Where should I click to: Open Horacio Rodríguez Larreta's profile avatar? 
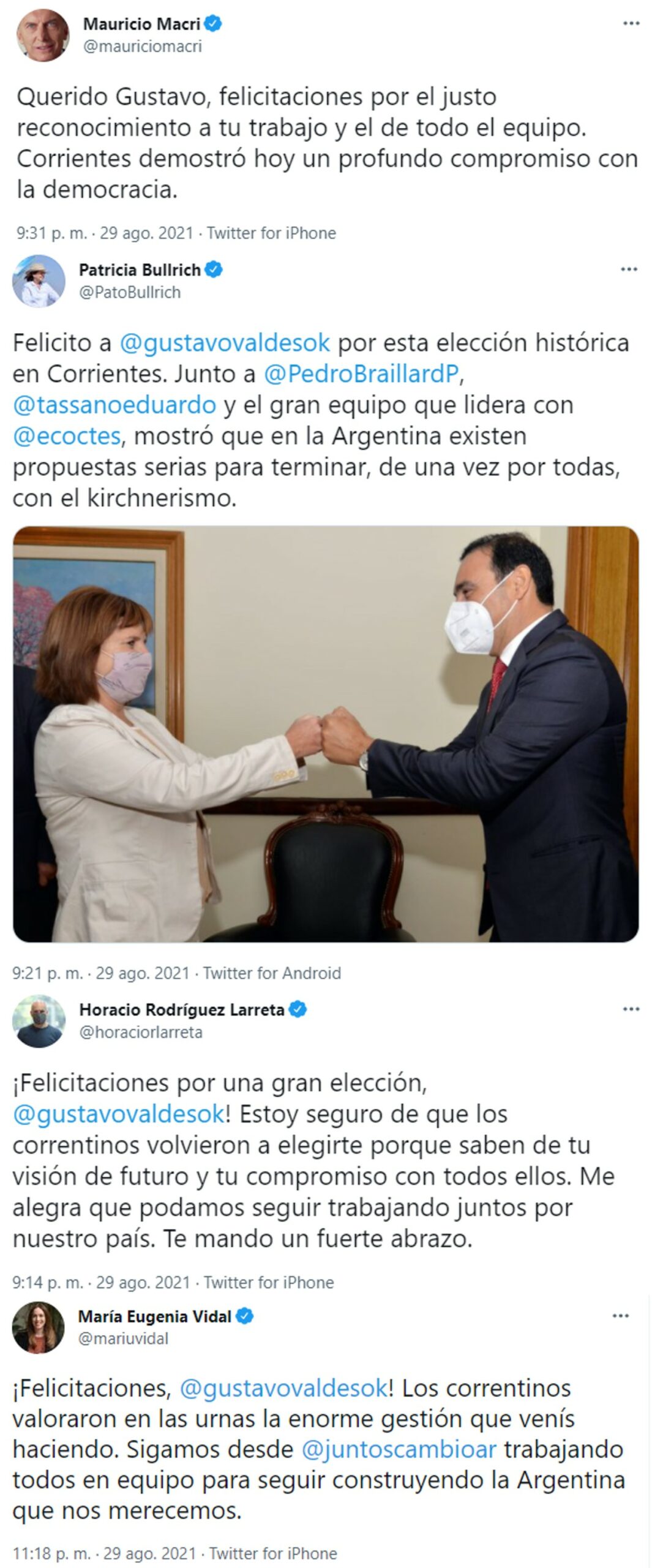click(39, 1021)
